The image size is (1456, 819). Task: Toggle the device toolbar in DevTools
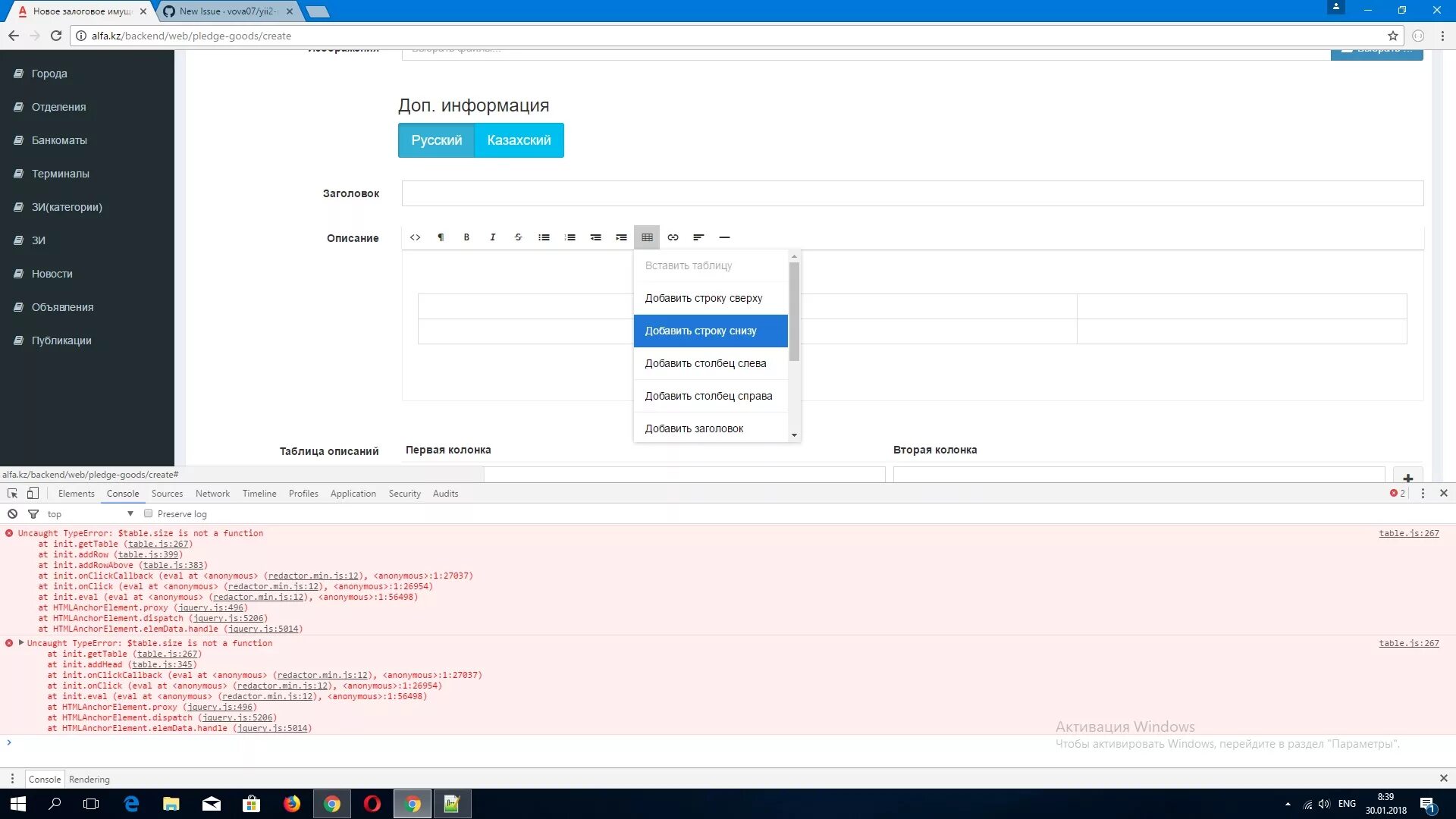33,494
